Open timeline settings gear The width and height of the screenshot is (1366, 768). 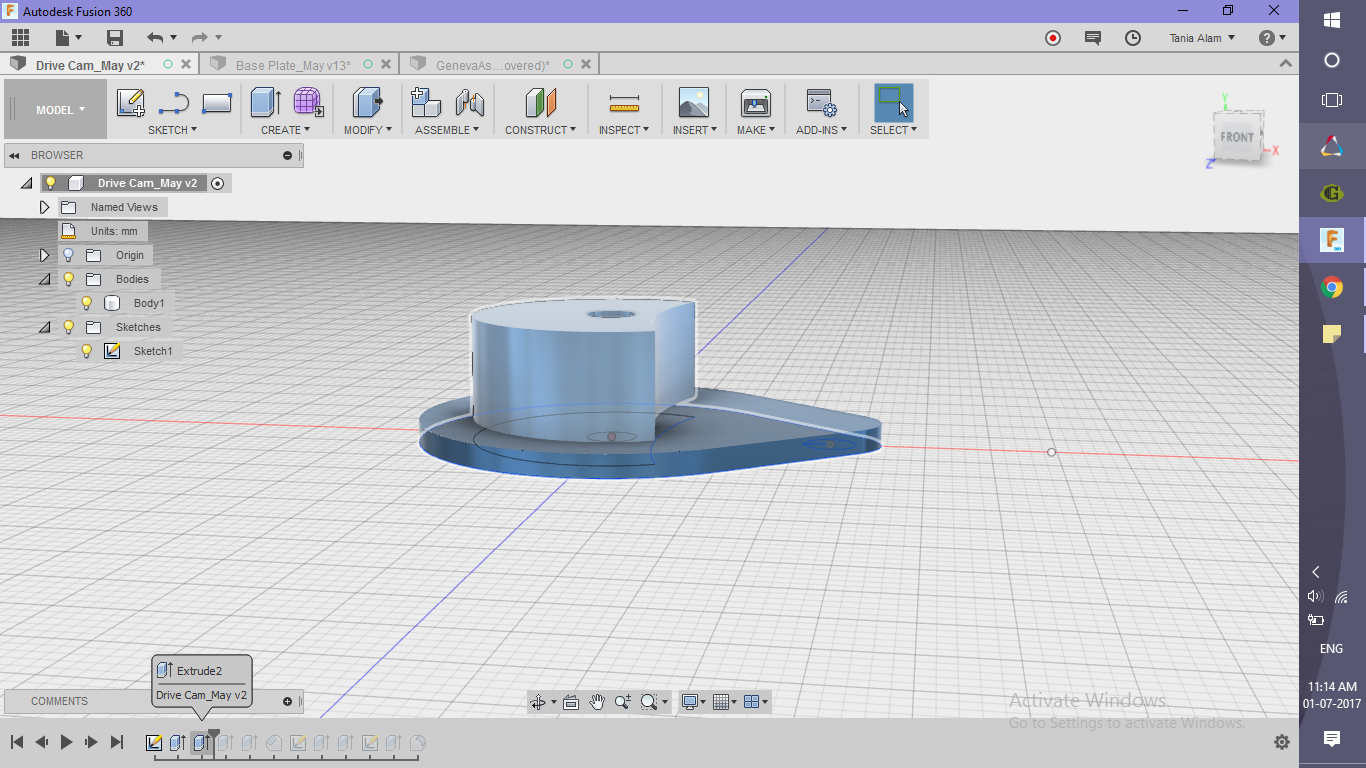pos(1282,742)
